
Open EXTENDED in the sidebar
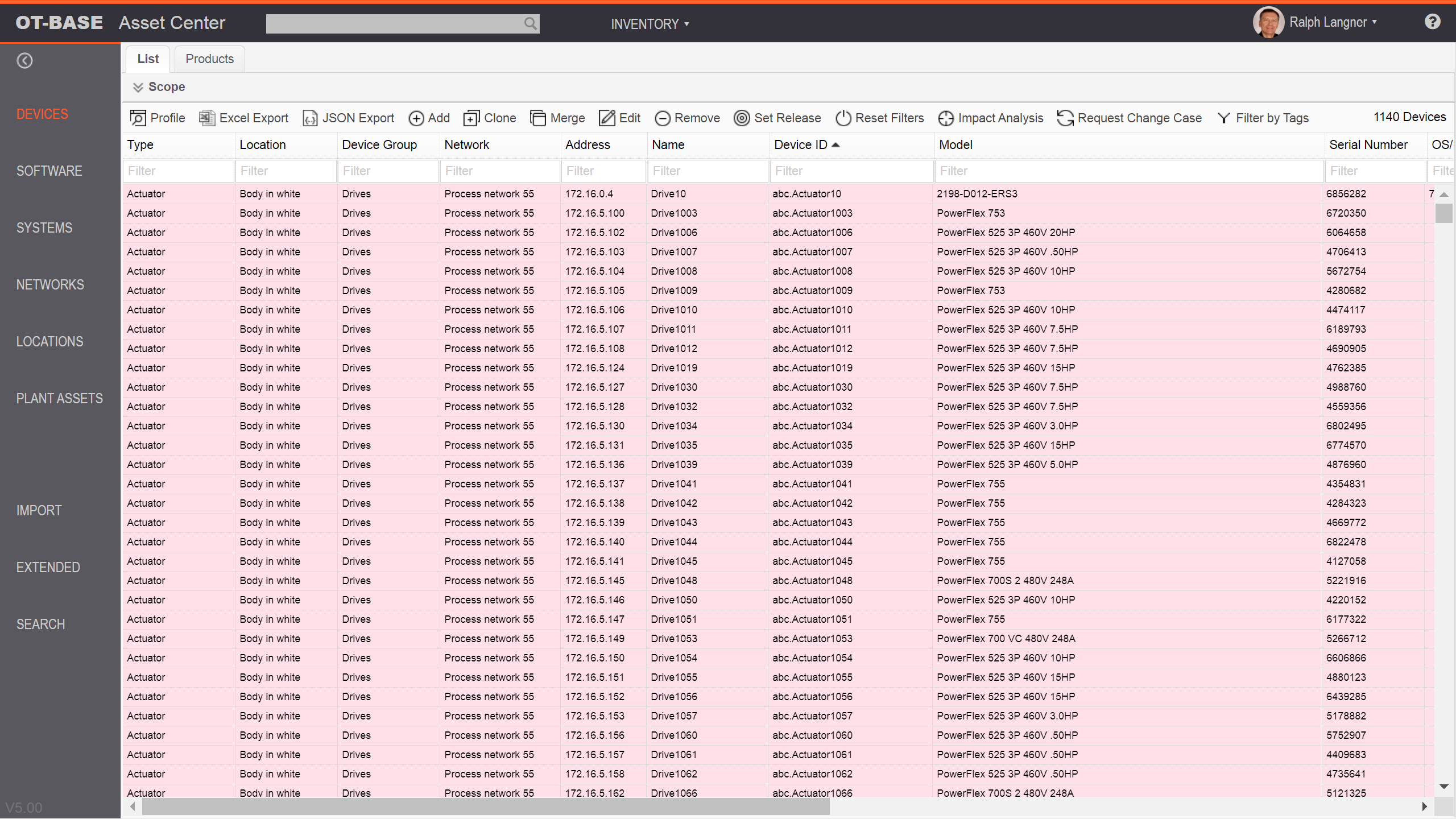pyautogui.click(x=48, y=567)
